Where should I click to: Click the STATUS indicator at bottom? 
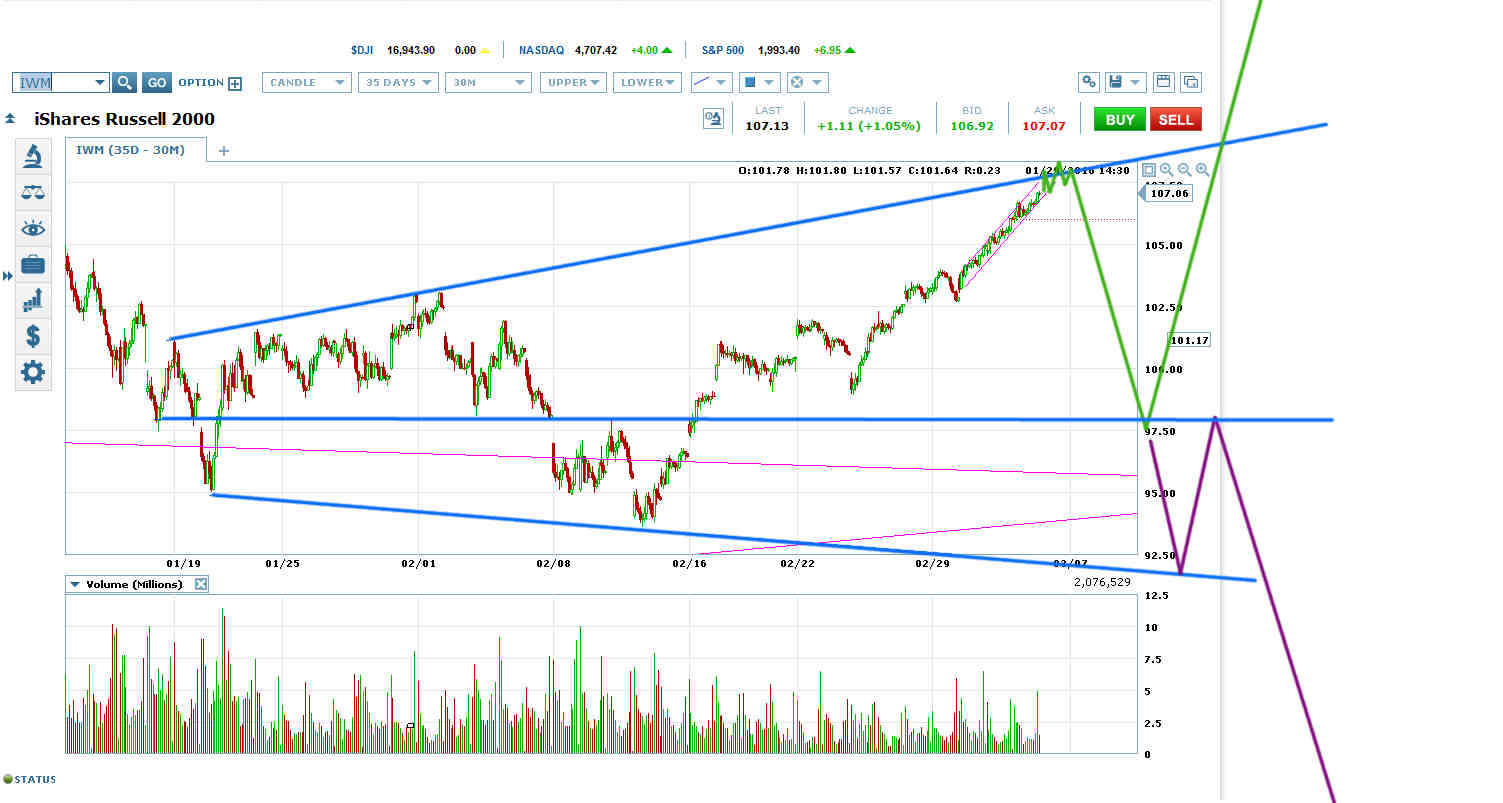tap(29, 779)
